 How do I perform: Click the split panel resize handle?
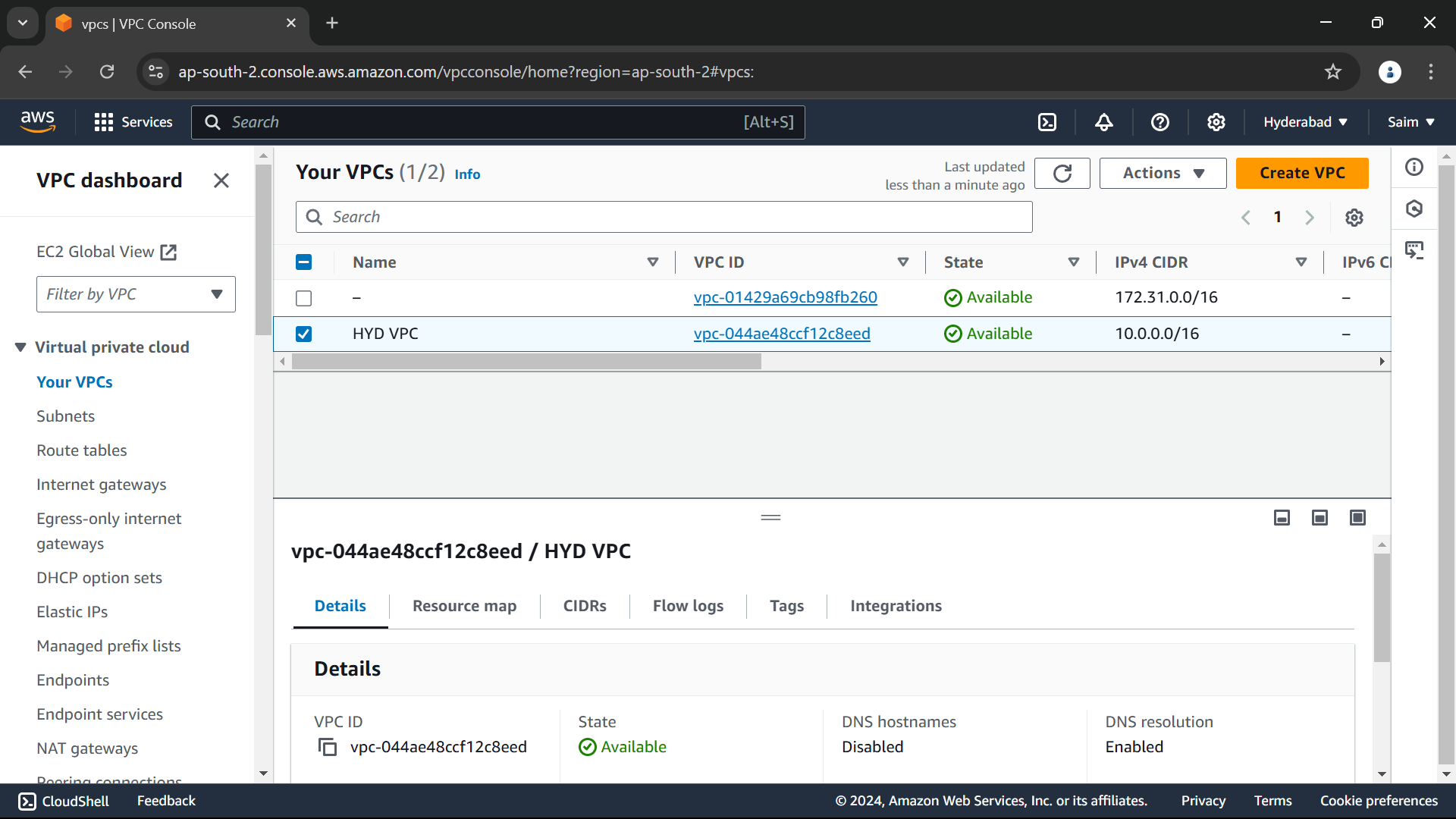pos(770,517)
